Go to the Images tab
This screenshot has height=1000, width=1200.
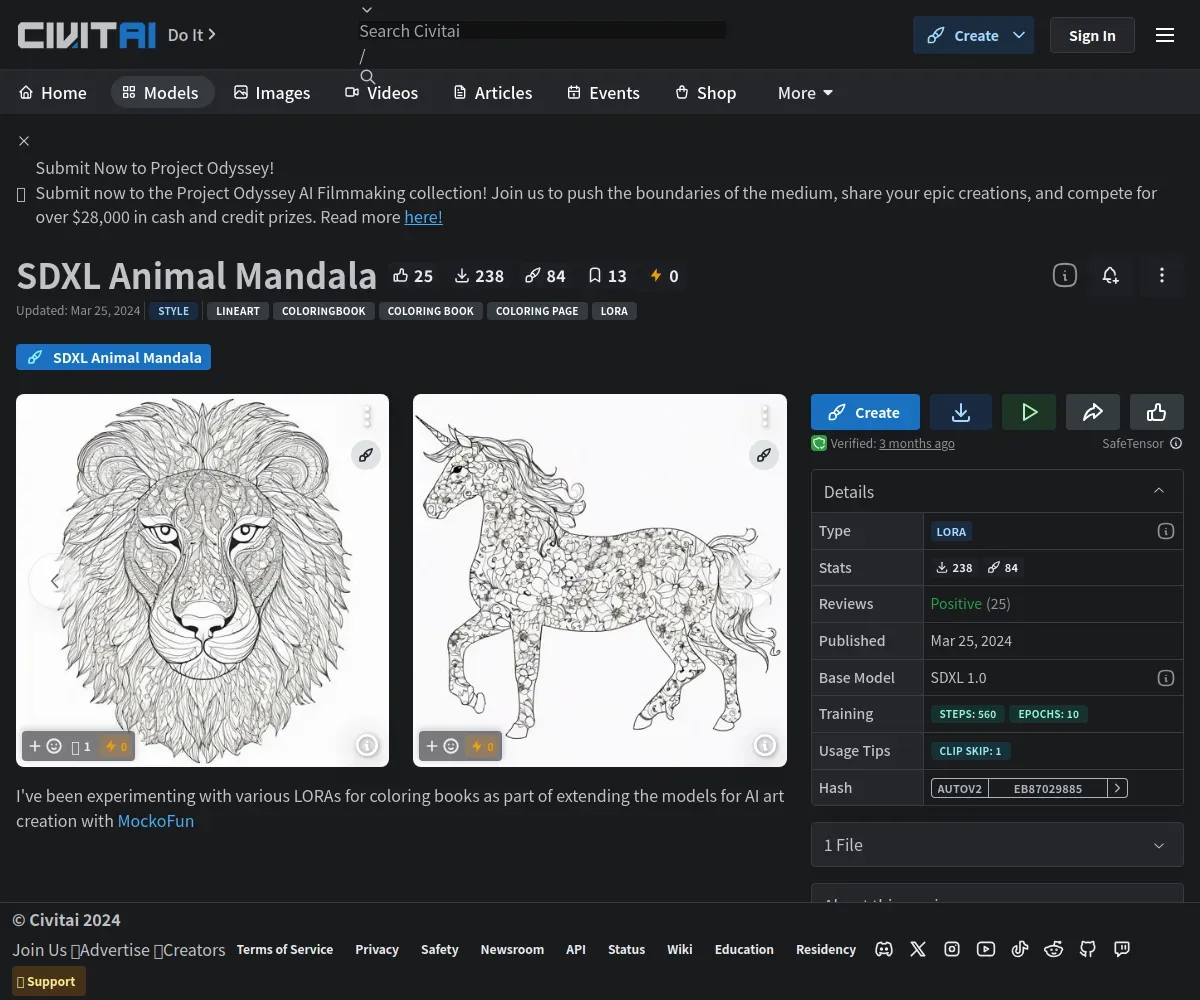272,93
